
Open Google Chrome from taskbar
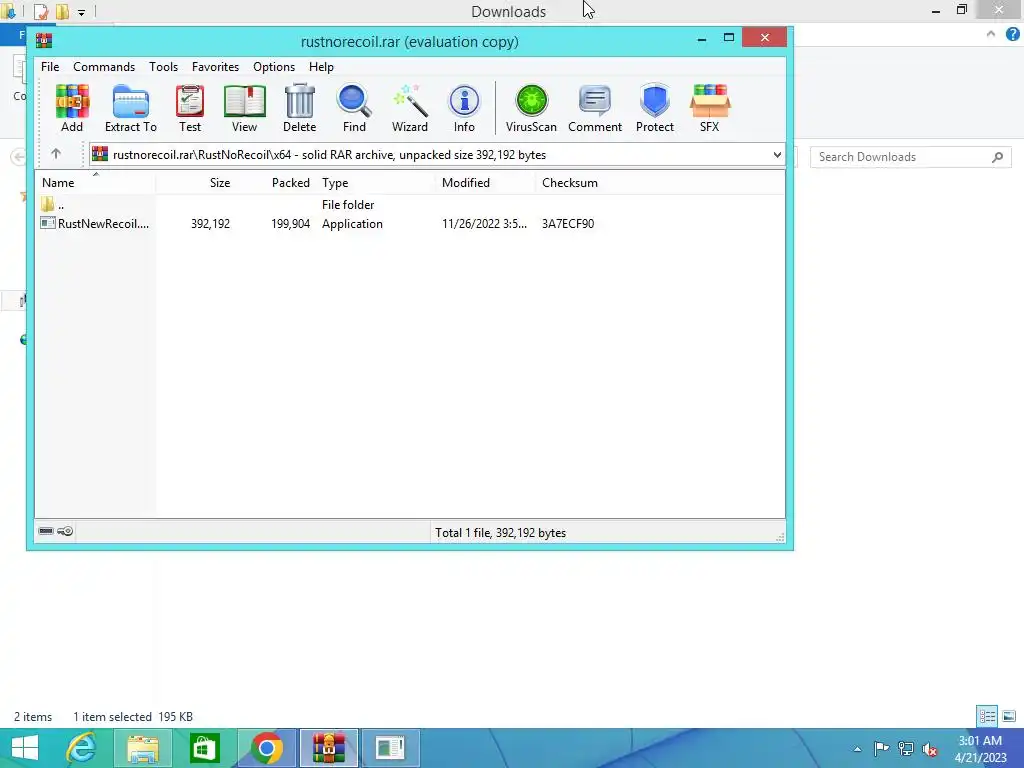click(266, 748)
